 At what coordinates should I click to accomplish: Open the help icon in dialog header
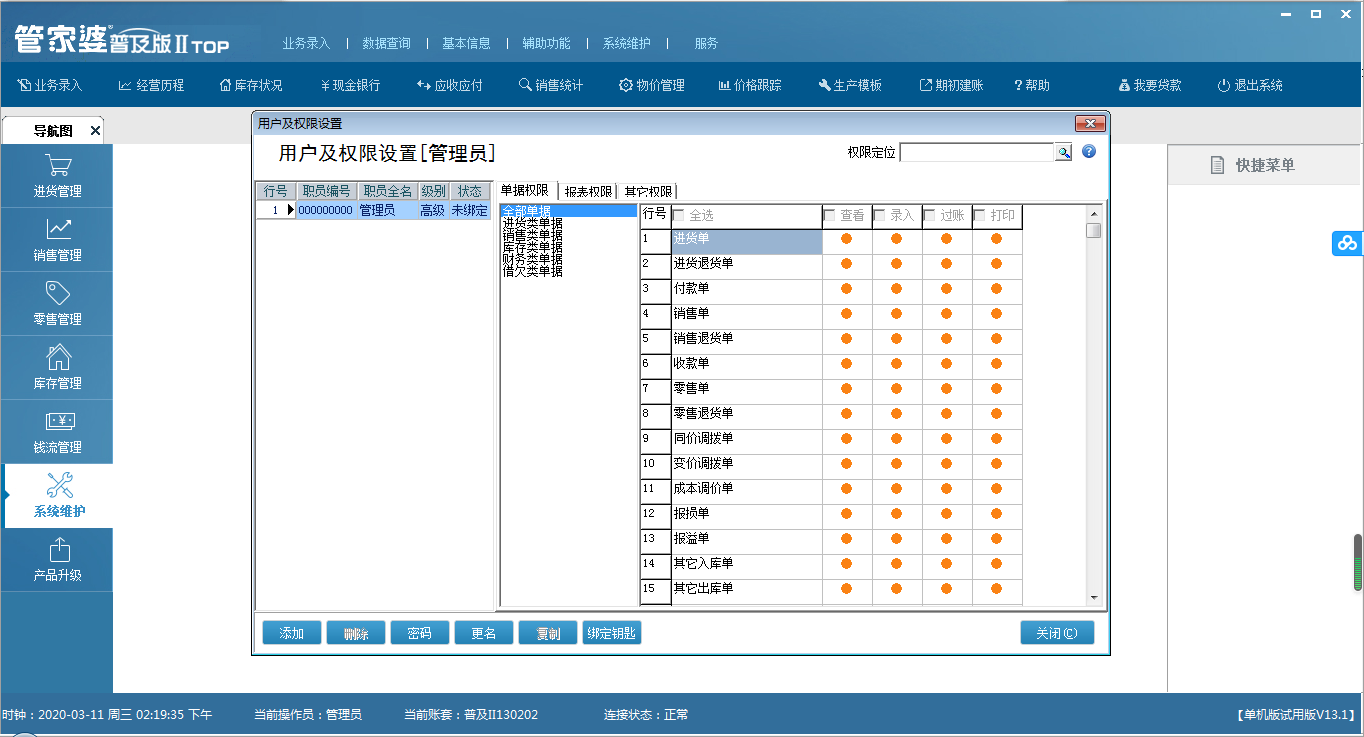[1089, 152]
